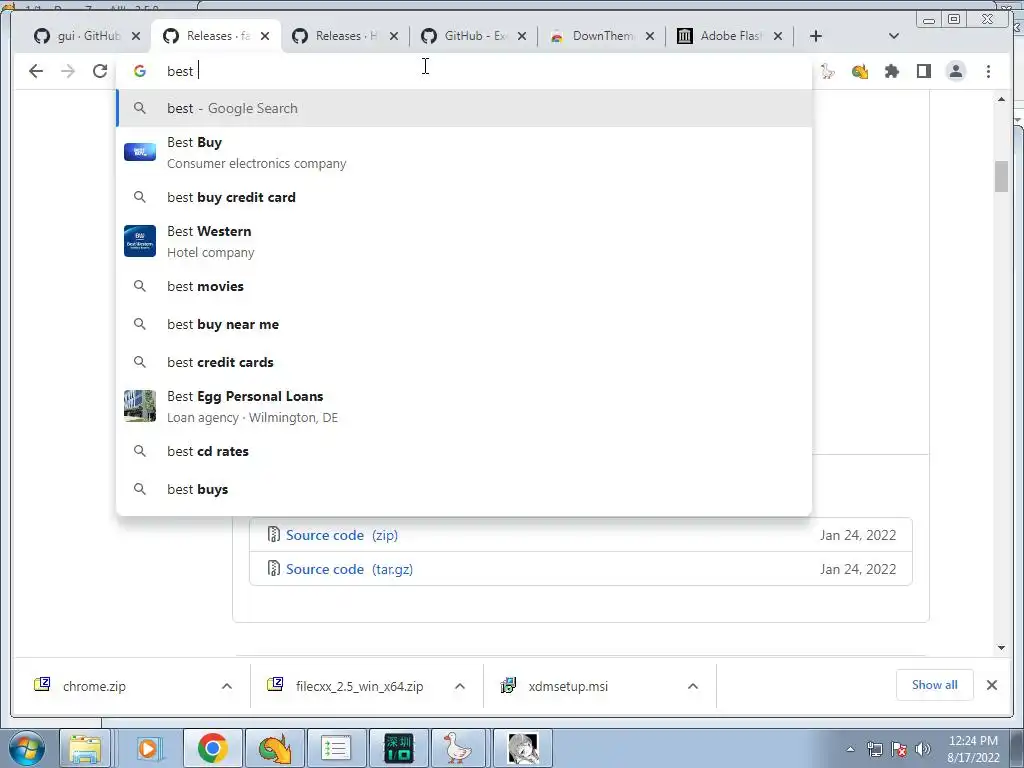Screen dimensions: 1024x768
Task: Open the anime character taskbar icon
Action: 522,748
